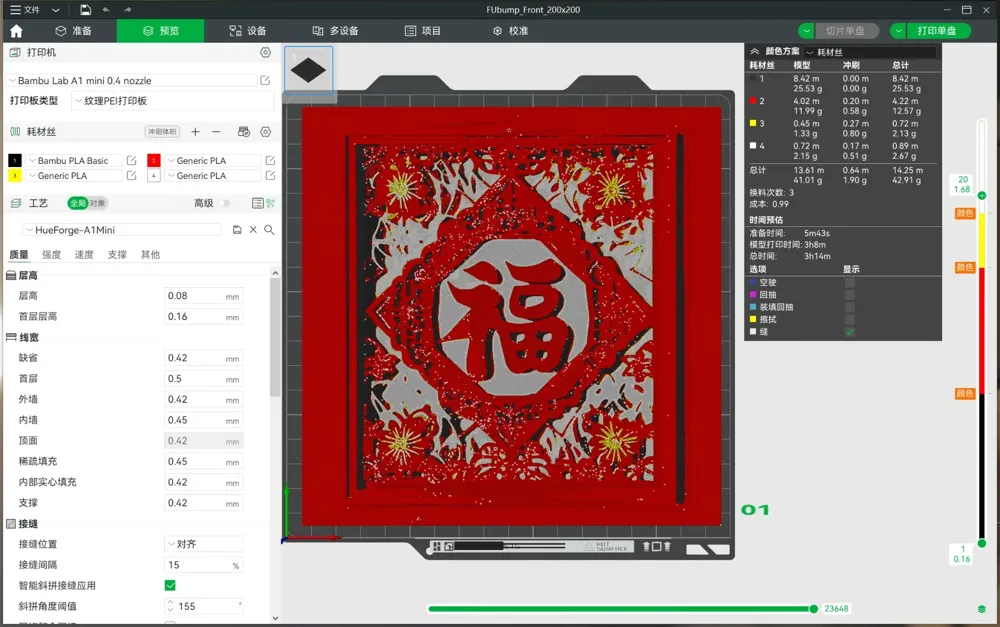Open color scheme dropdown showing 耗材丝

click(x=871, y=52)
